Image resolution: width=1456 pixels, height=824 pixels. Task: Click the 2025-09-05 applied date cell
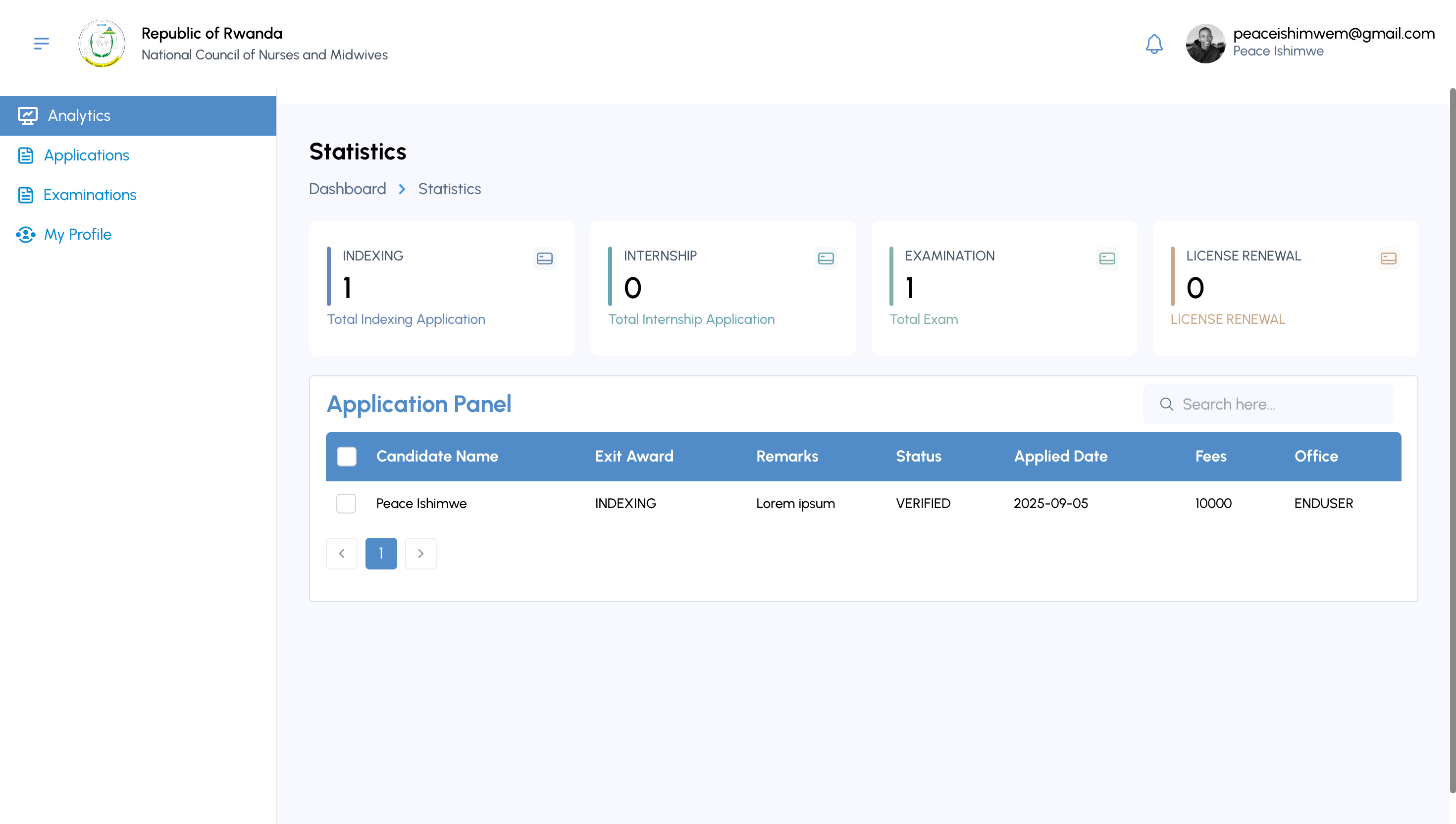[x=1050, y=503]
